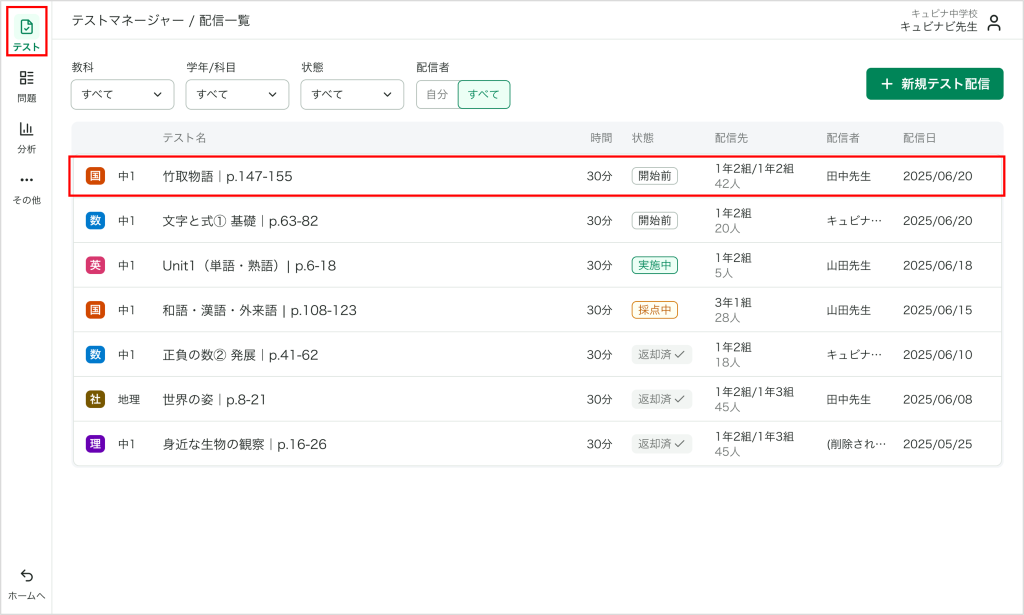Screen dimensions: 1024x615
Task: Click the 新規テスト配信 button
Action: [x=935, y=84]
